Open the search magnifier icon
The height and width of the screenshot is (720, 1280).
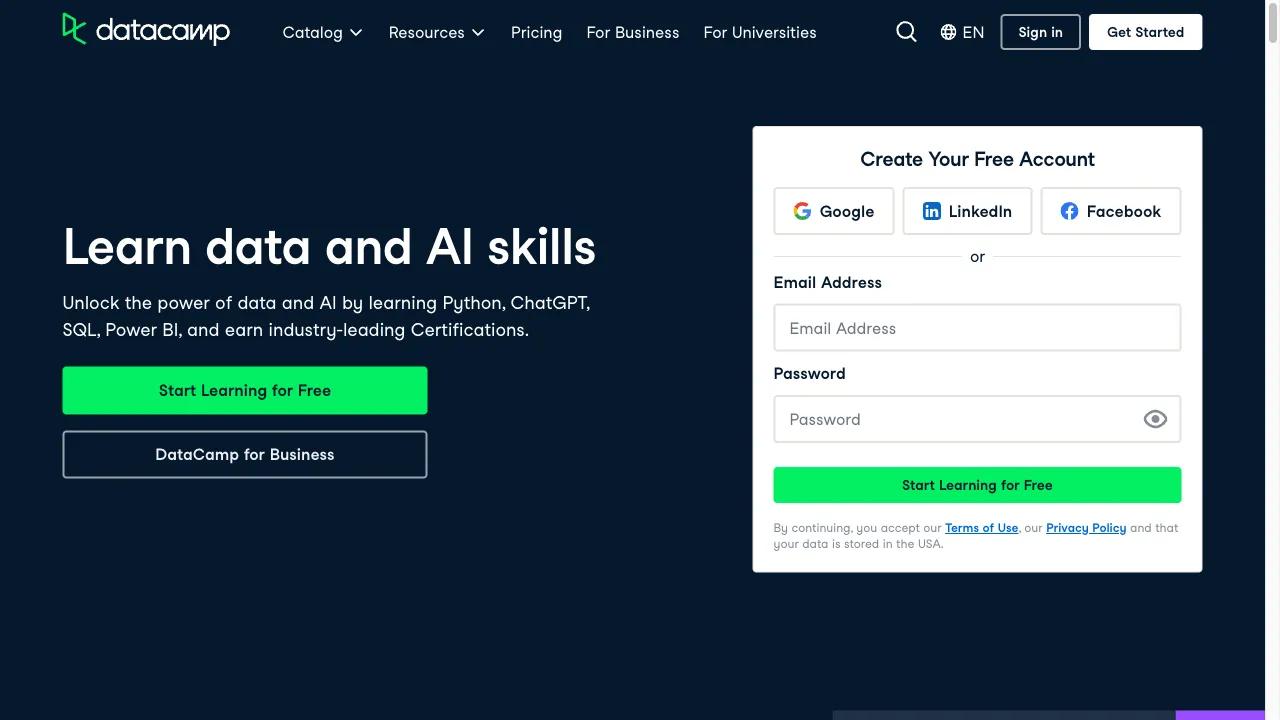click(906, 32)
